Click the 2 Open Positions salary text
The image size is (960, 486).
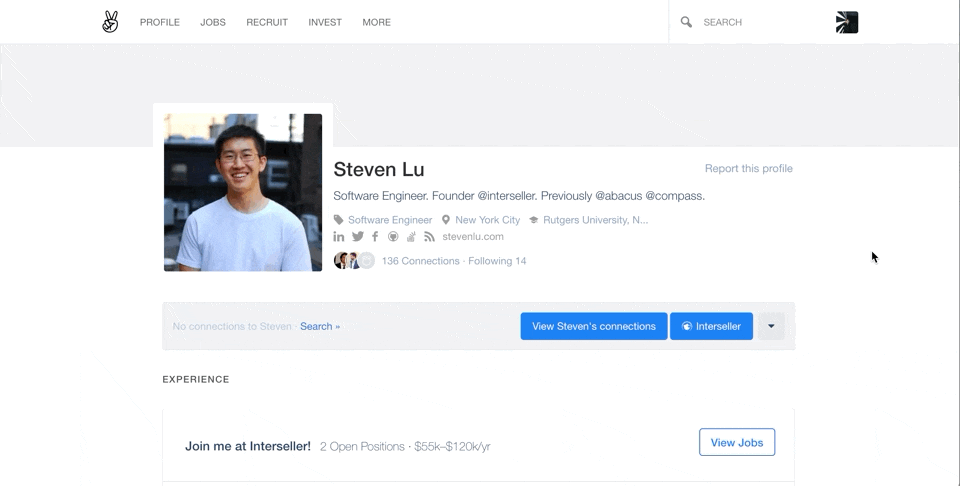[405, 447]
